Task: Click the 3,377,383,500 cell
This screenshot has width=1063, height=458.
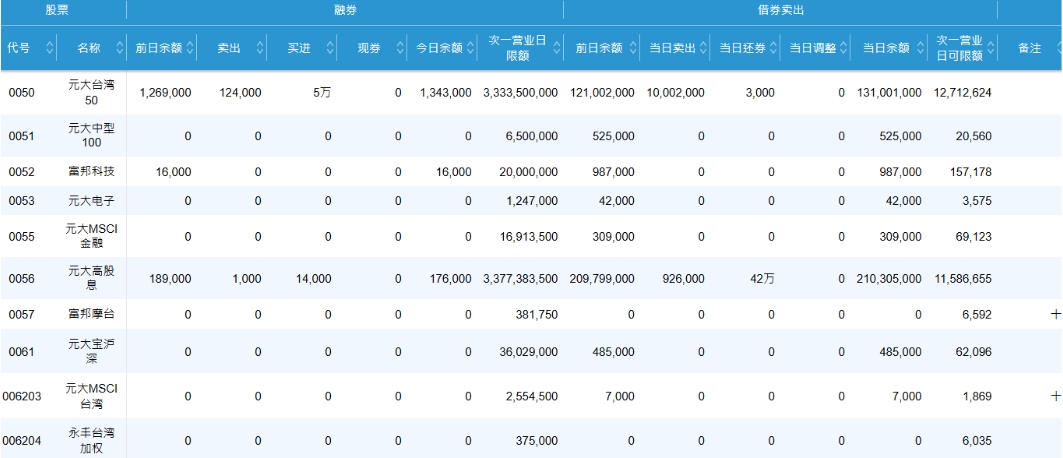Action: (521, 278)
